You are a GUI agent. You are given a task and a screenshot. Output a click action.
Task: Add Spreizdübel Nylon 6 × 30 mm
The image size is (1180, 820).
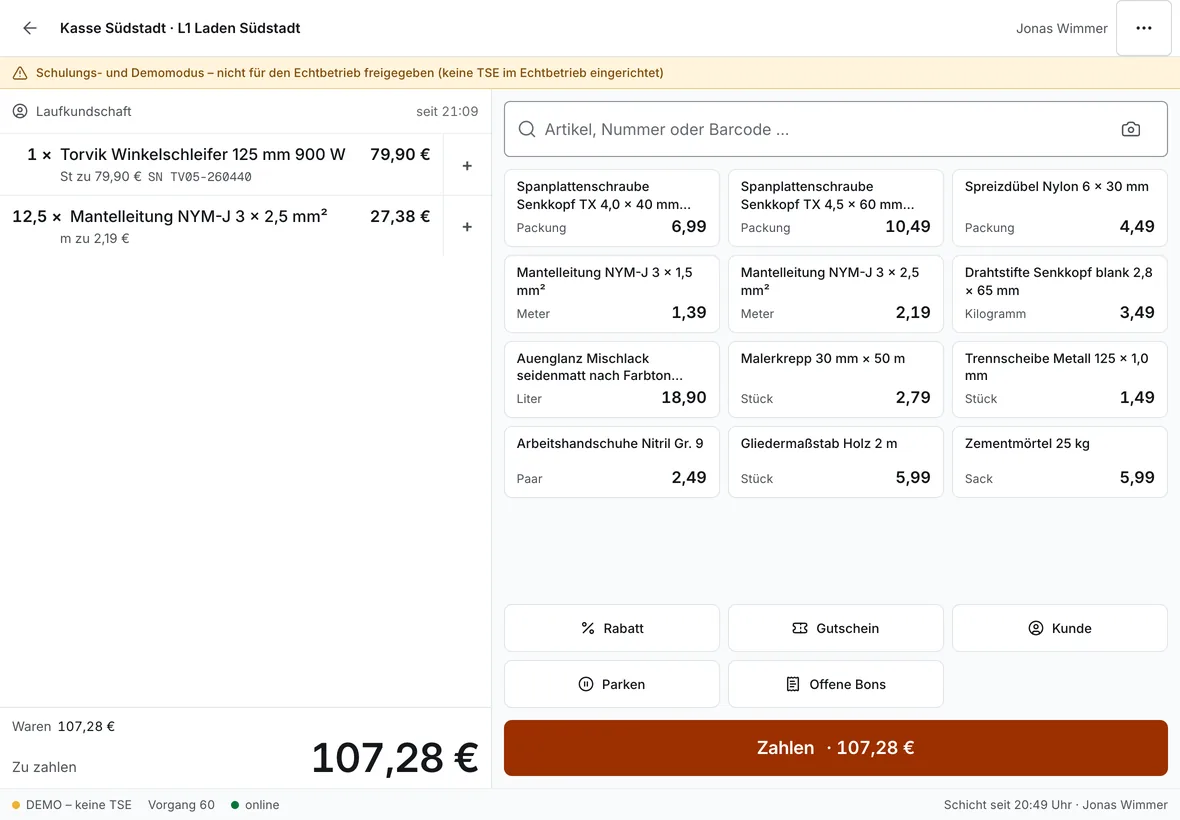(1060, 208)
